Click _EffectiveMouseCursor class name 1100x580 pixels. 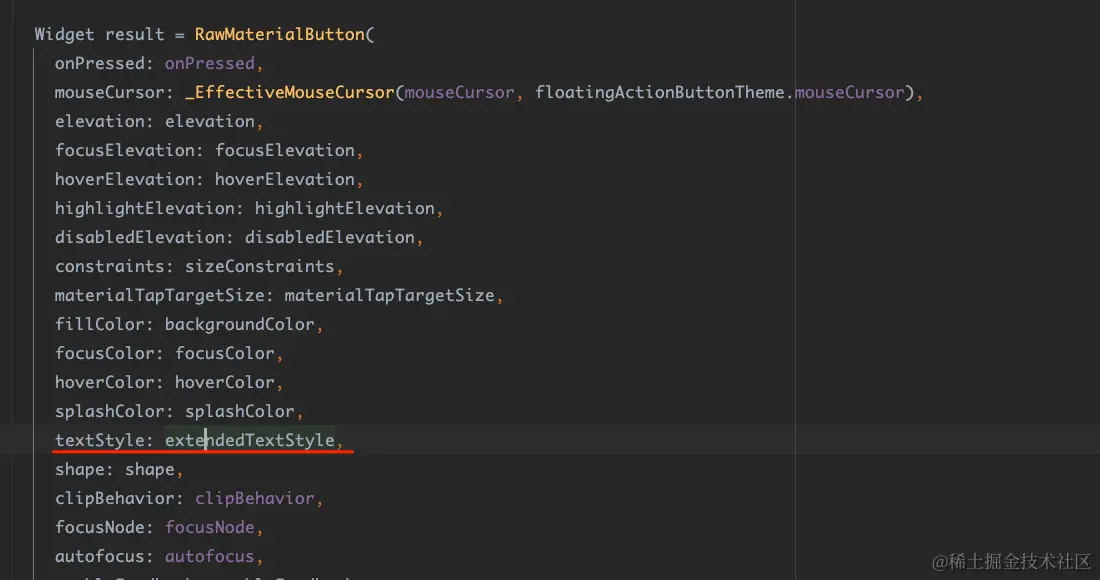tap(290, 93)
